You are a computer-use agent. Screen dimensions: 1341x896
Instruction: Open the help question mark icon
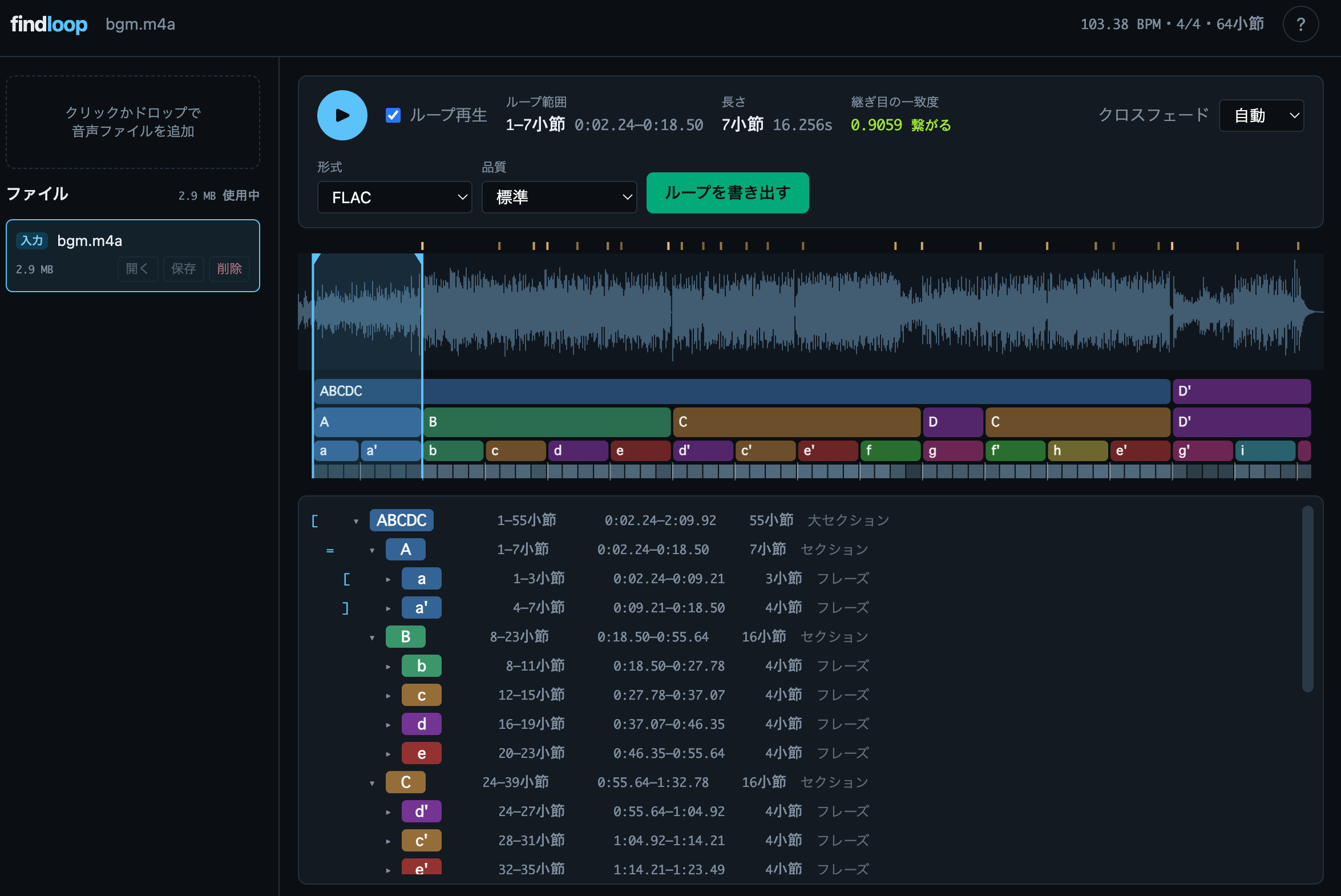1300,24
